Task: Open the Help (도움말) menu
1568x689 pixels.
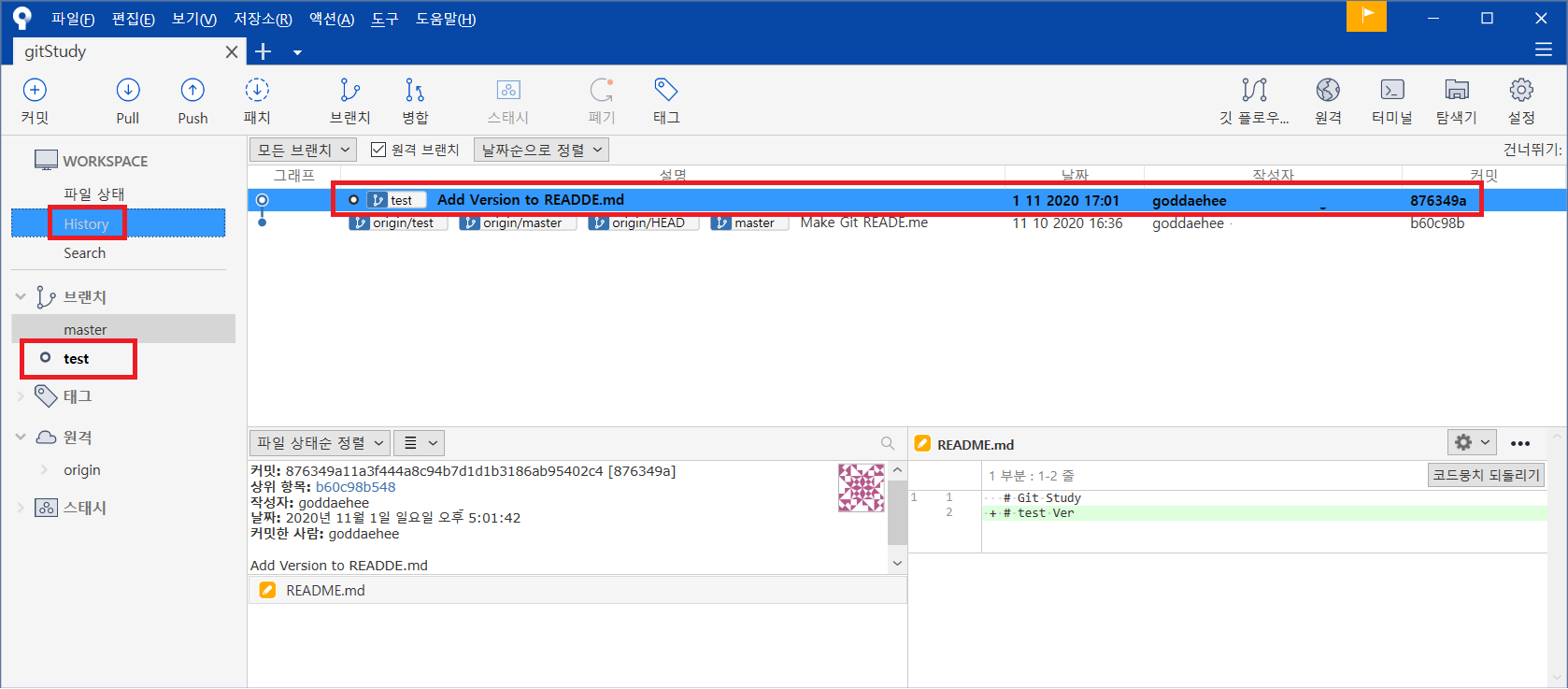Action: (x=446, y=19)
